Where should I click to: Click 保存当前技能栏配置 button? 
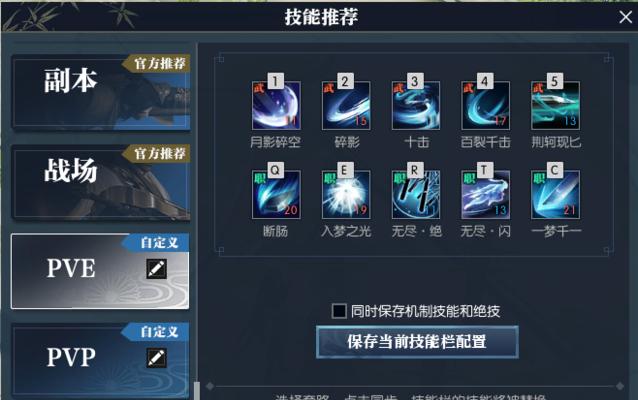[x=417, y=342]
